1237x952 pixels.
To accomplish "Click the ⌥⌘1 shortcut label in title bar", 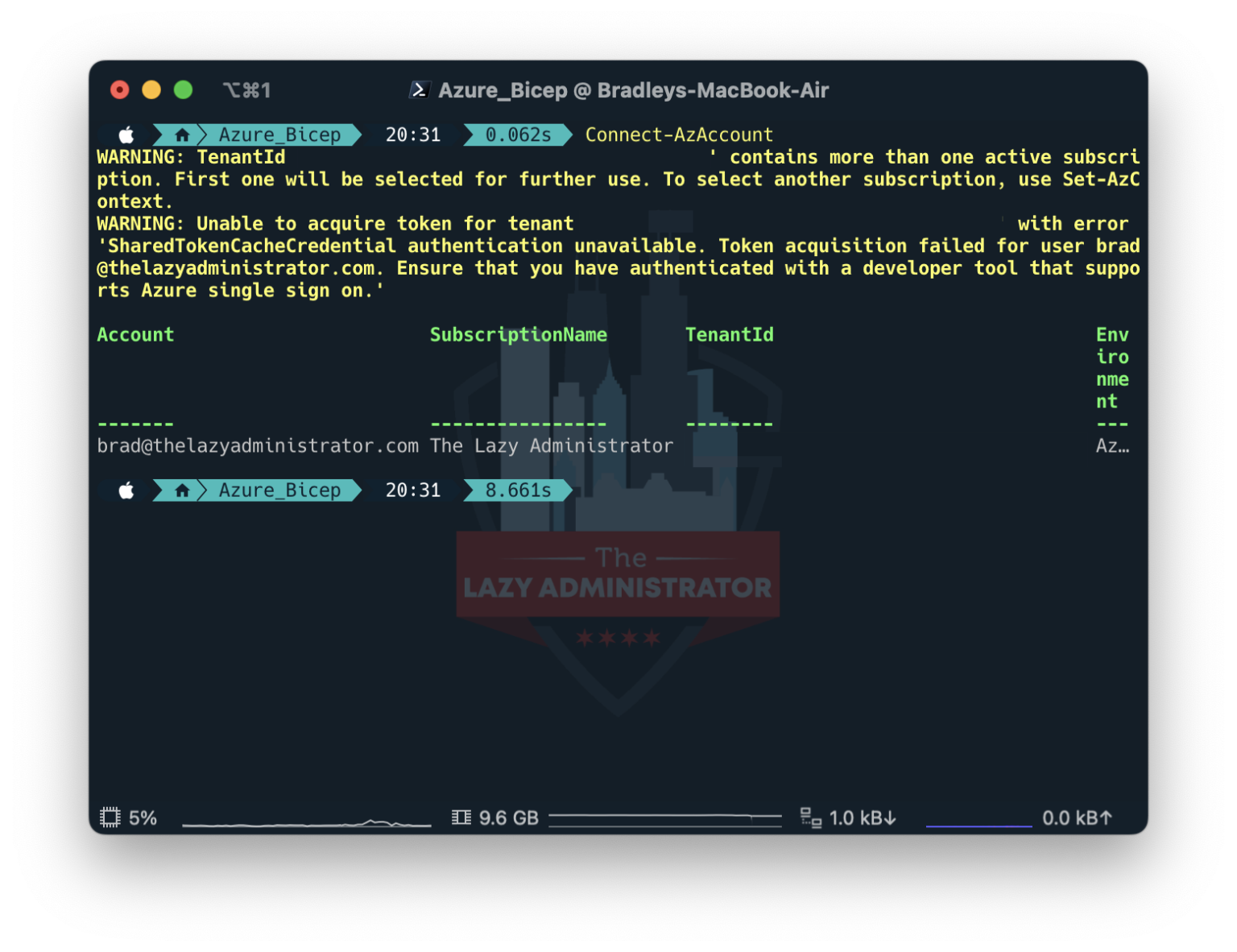I will tap(246, 90).
